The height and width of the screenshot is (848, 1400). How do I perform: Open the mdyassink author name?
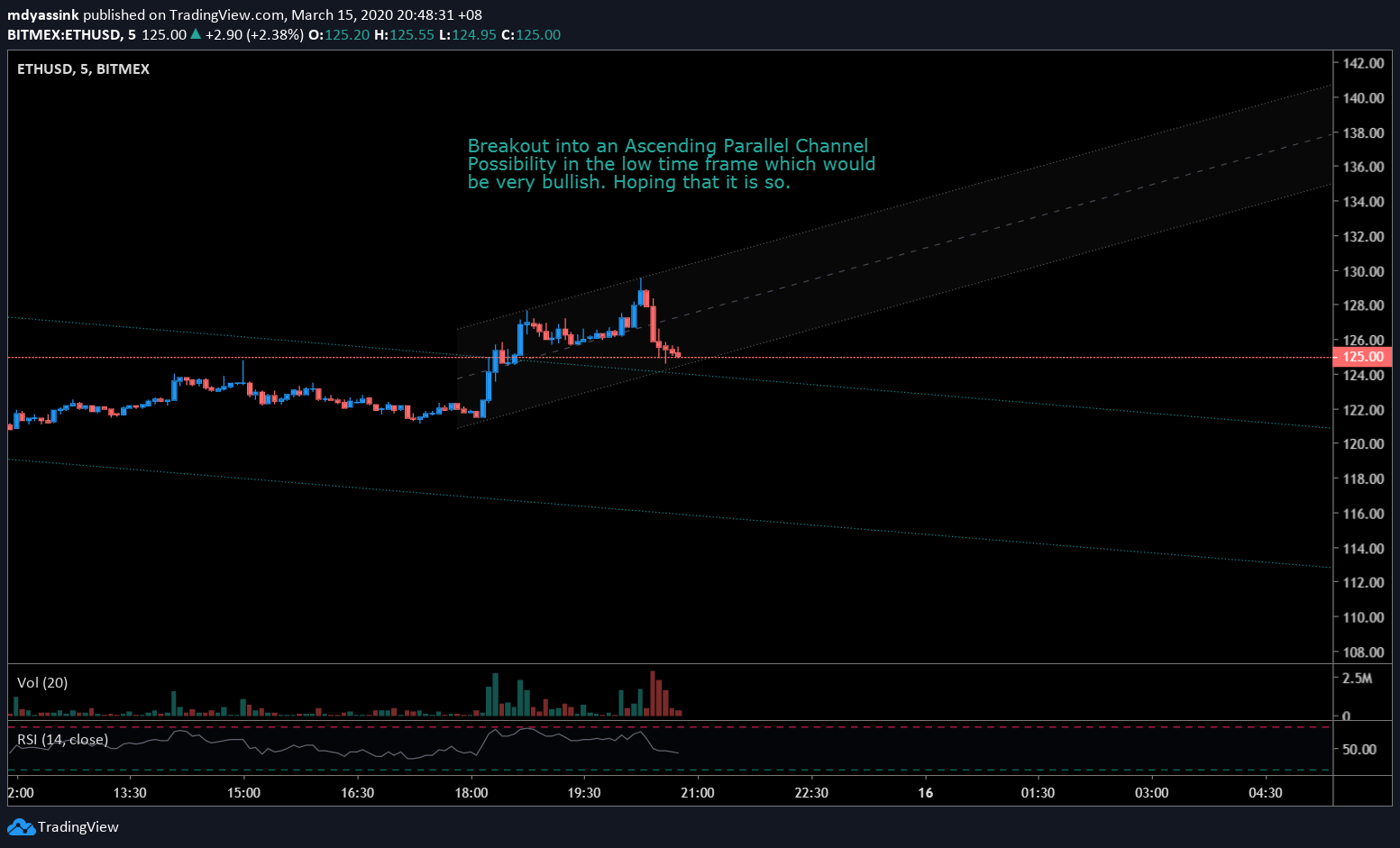coord(43,15)
